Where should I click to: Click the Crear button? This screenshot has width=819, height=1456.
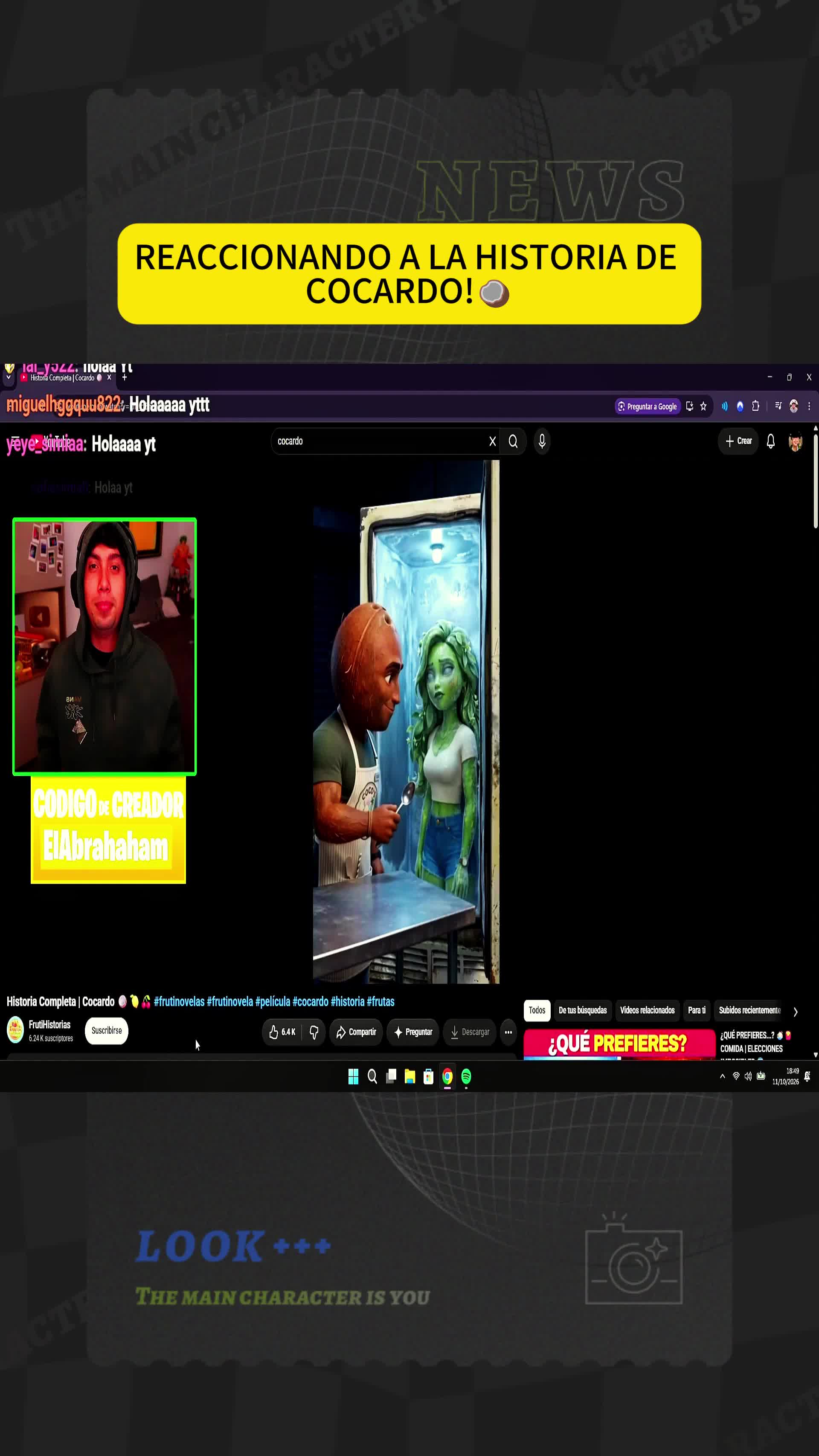pos(739,441)
